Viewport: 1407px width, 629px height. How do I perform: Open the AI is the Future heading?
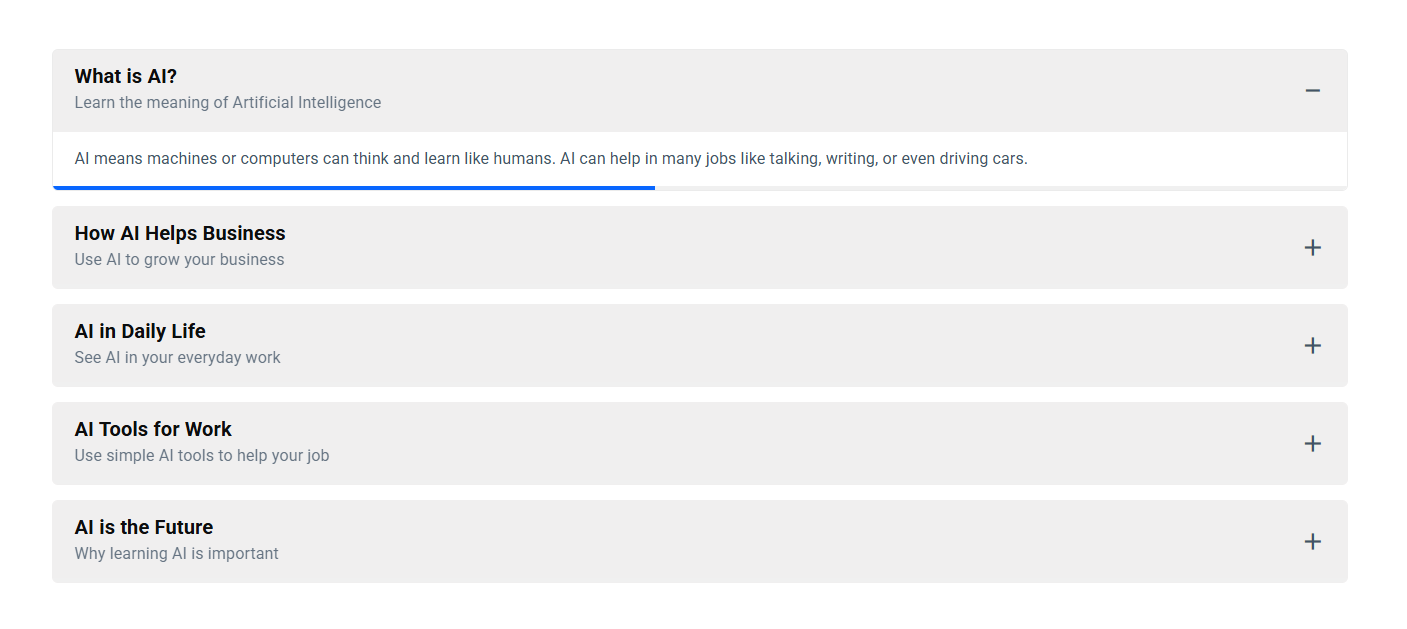pos(144,528)
